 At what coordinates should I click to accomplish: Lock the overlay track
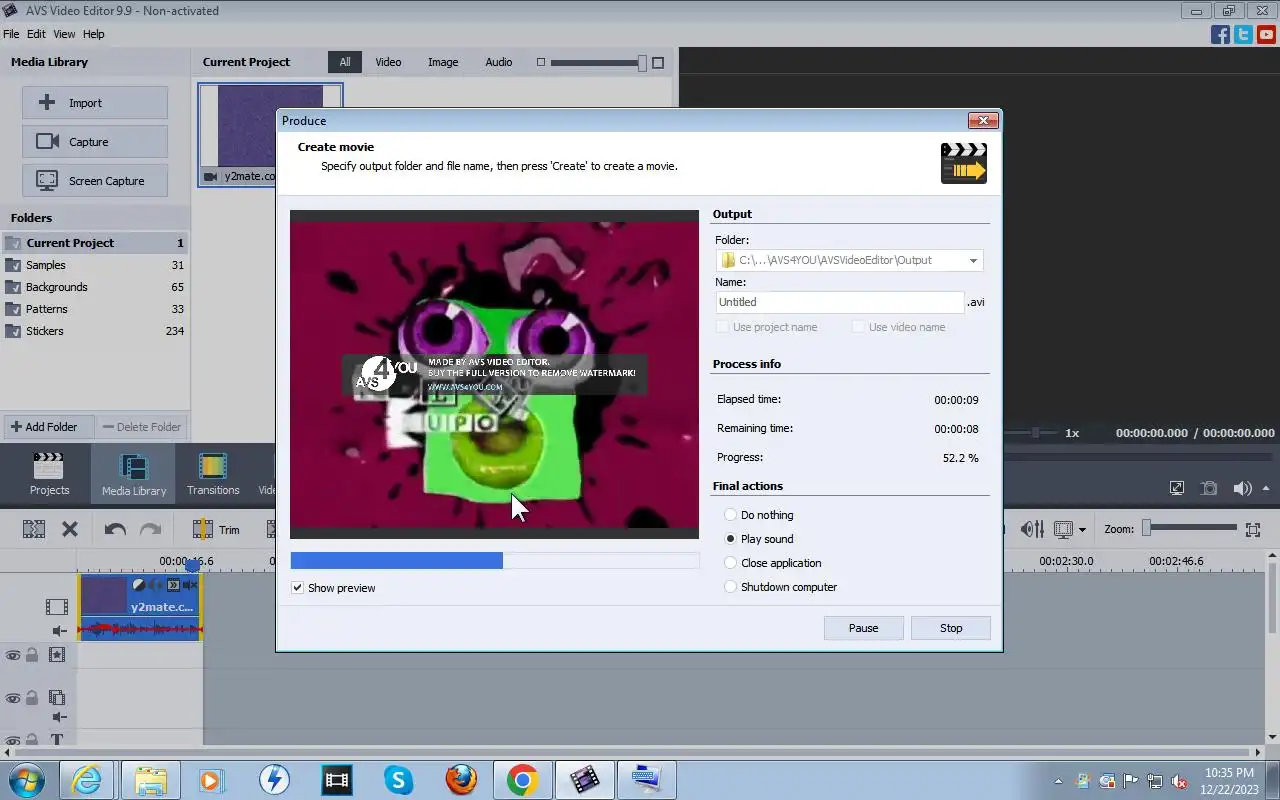32,698
